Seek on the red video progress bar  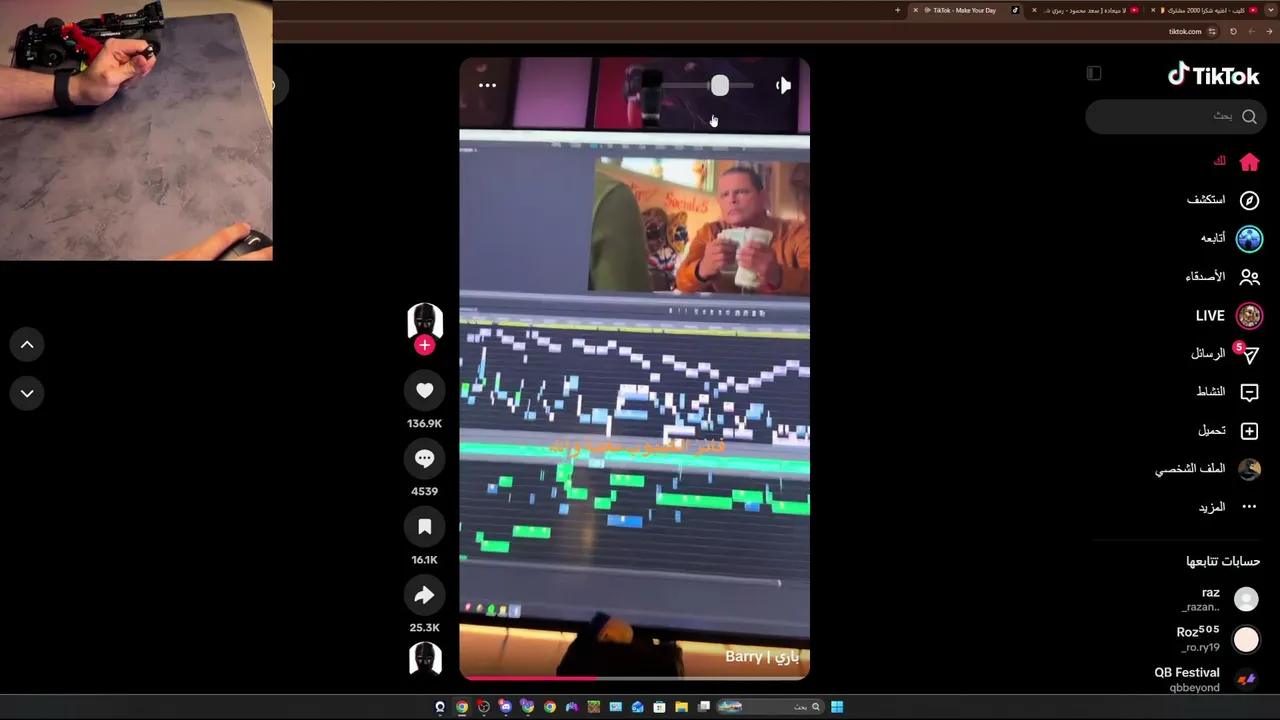[x=634, y=677]
